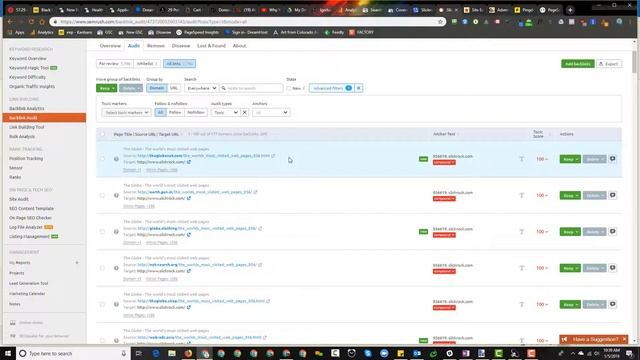This screenshot has width=640, height=360.
Task: Switch to the About tab
Action: coord(240,46)
